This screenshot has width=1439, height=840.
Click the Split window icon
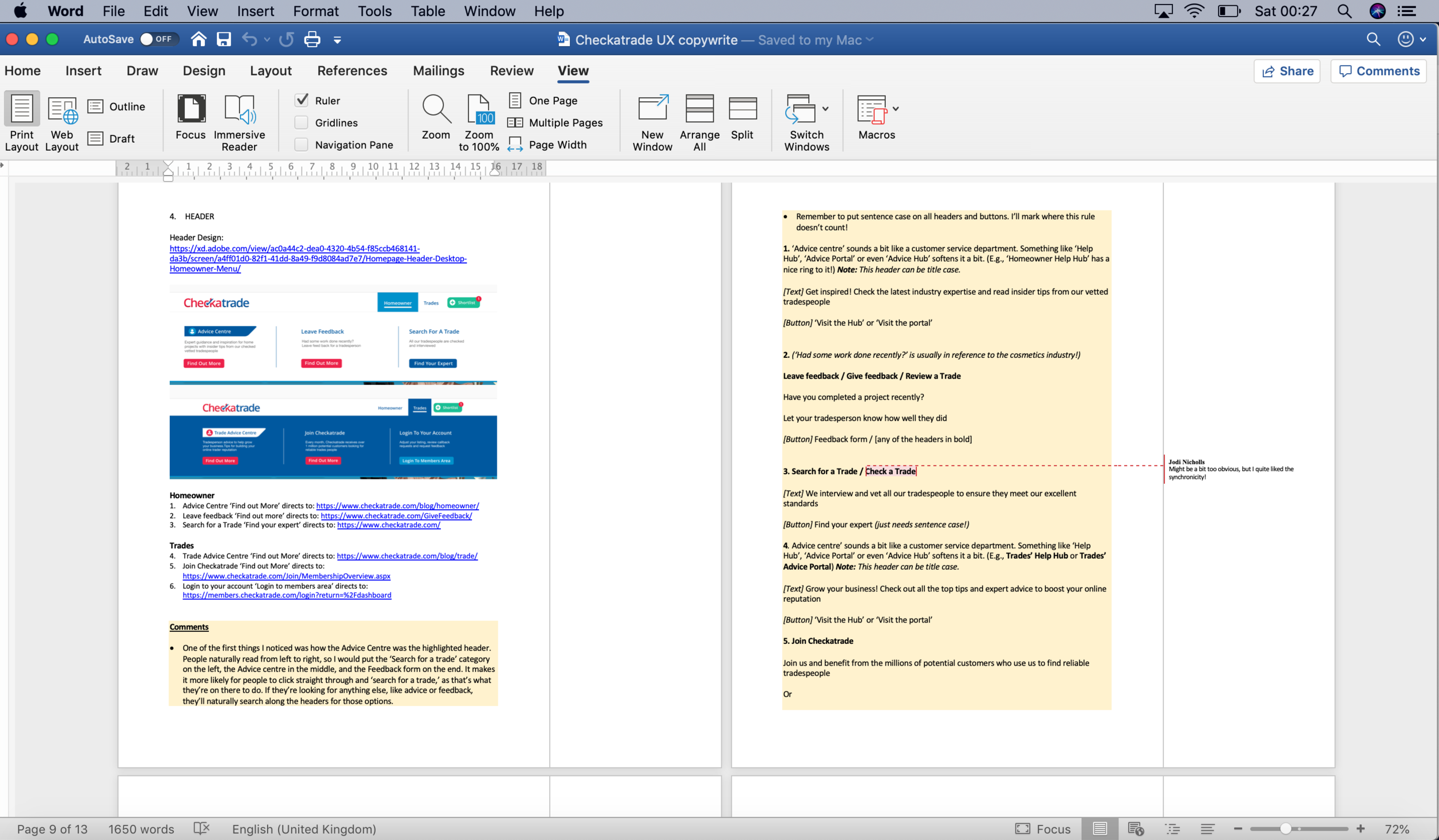742,109
